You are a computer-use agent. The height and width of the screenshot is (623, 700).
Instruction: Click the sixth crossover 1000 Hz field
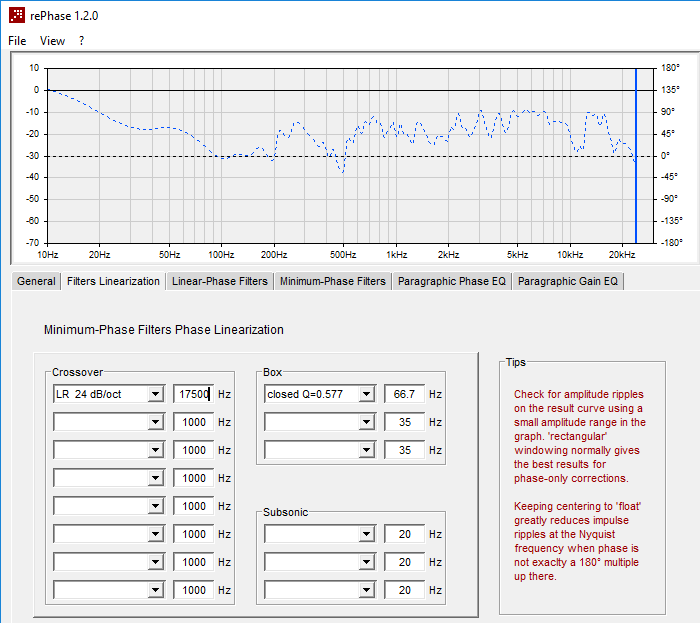[x=194, y=534]
